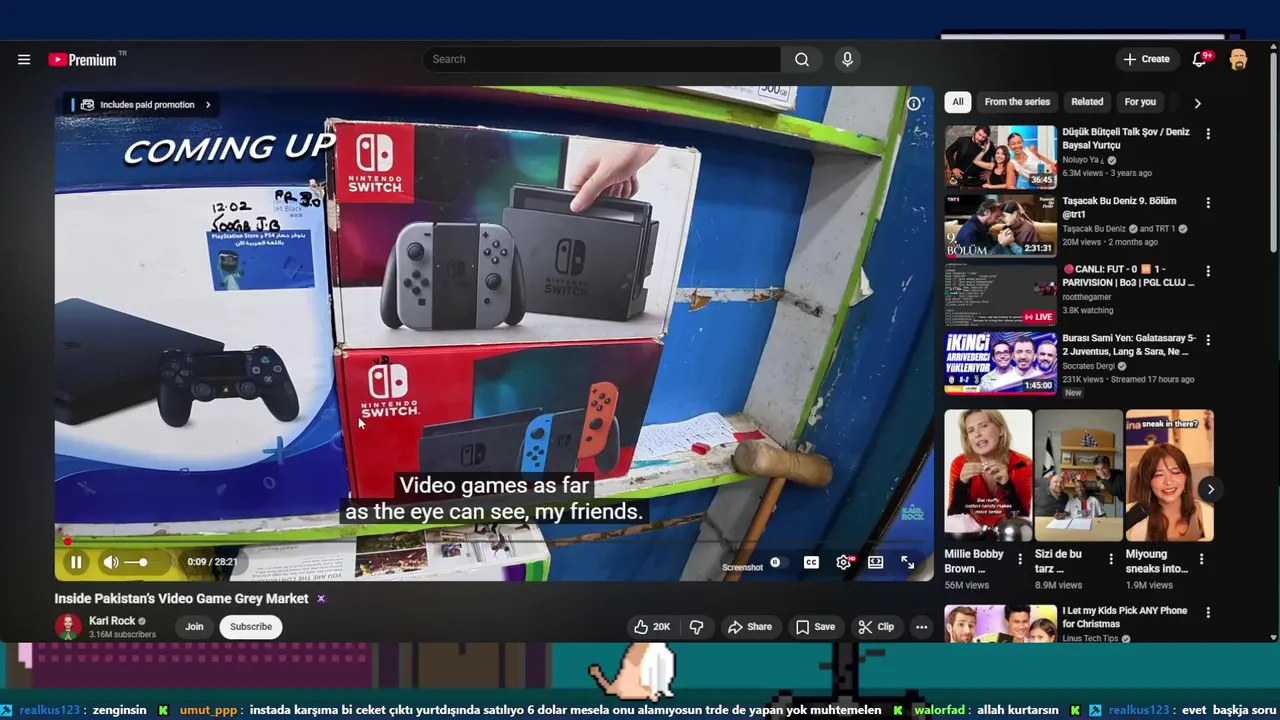This screenshot has height=720, width=1280.
Task: Open the 'Burası Sami Yen: Galatasaray' title
Action: click(1129, 345)
